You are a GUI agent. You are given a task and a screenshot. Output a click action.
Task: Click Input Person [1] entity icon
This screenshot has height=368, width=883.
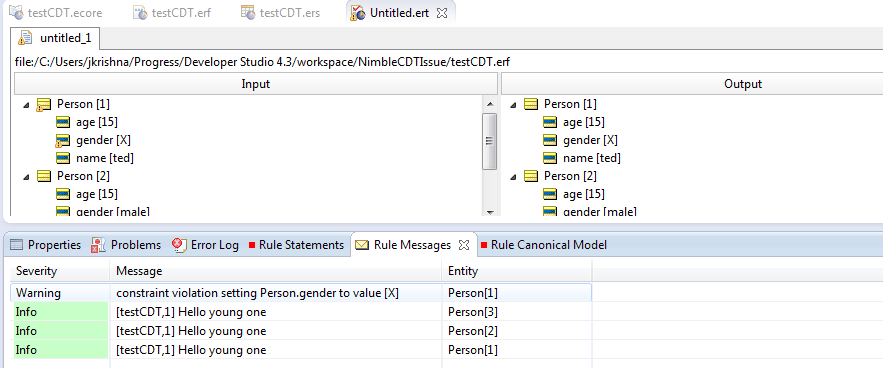[43, 104]
